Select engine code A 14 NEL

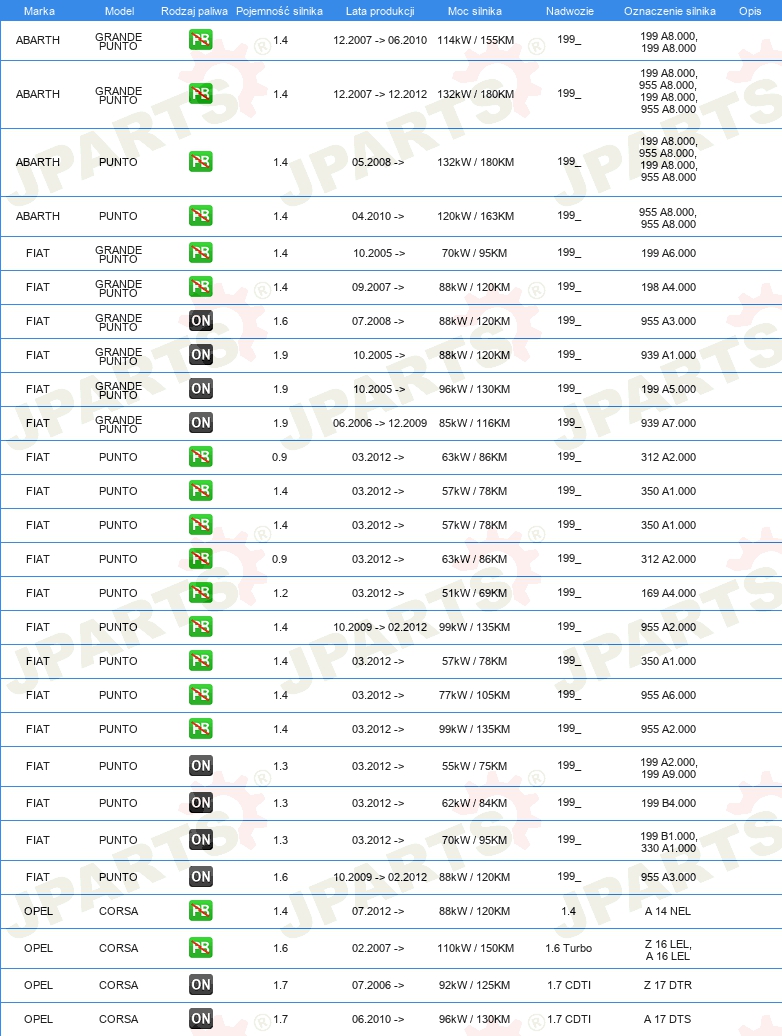coord(668,911)
